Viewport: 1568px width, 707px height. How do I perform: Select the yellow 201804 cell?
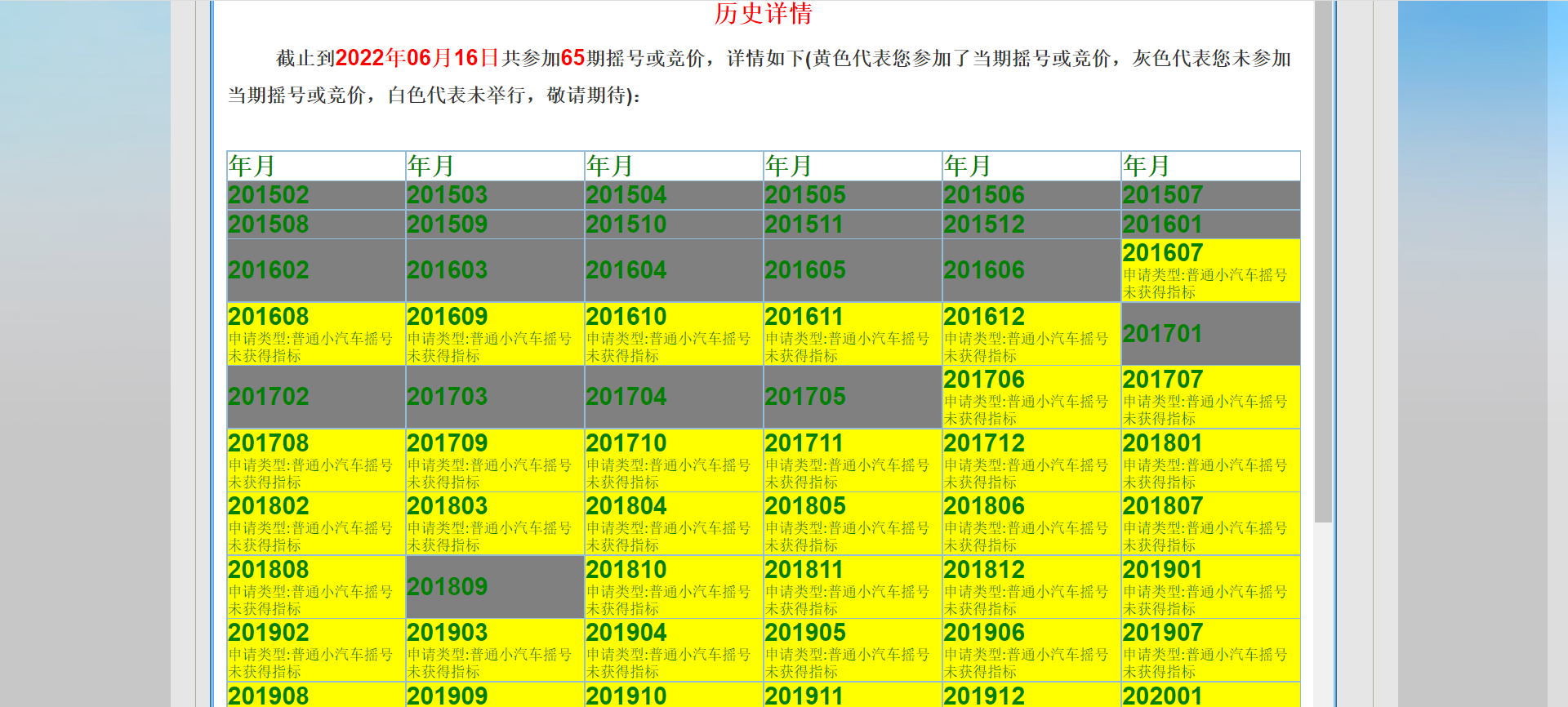click(x=673, y=523)
